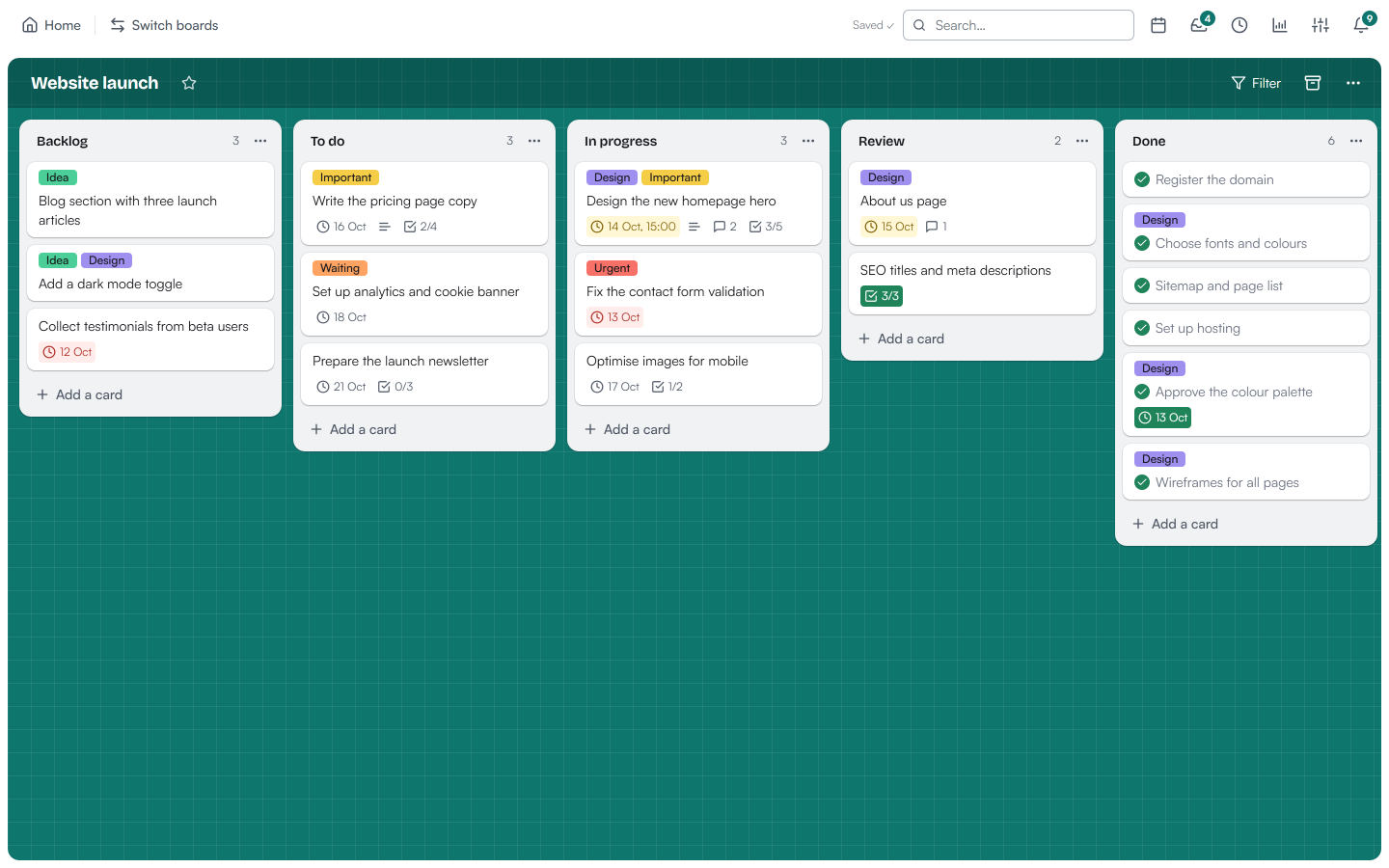This screenshot has height=868, width=1389.
Task: Click Switch boards
Action: [x=164, y=25]
